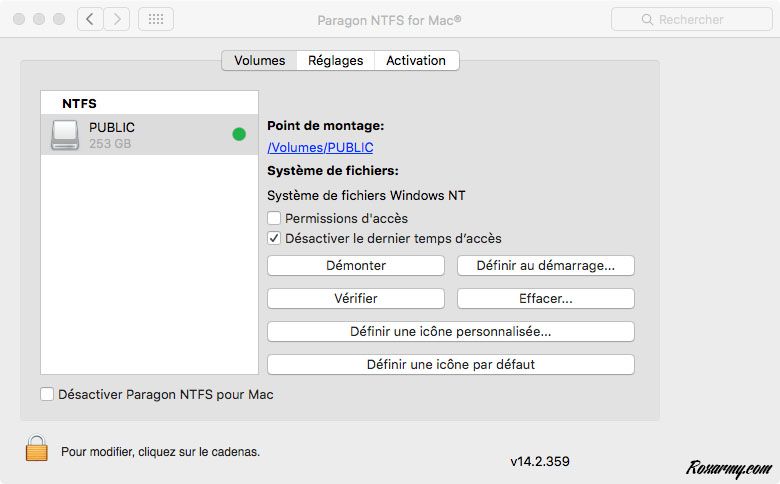Go back with the left arrow button
Image resolution: width=780 pixels, height=484 pixels.
pyautogui.click(x=91, y=19)
